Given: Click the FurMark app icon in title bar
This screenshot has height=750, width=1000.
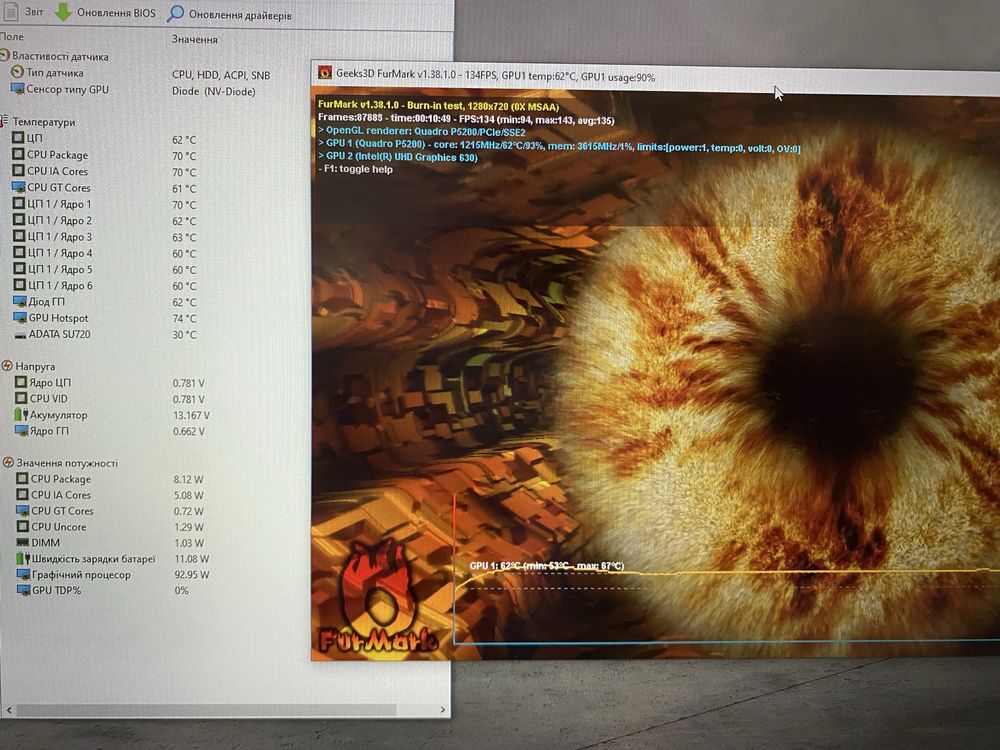Looking at the screenshot, I should 325,72.
